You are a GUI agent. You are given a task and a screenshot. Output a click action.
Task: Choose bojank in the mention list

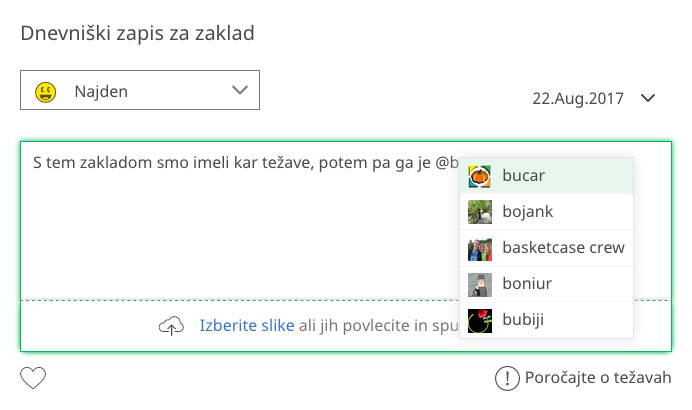click(546, 212)
